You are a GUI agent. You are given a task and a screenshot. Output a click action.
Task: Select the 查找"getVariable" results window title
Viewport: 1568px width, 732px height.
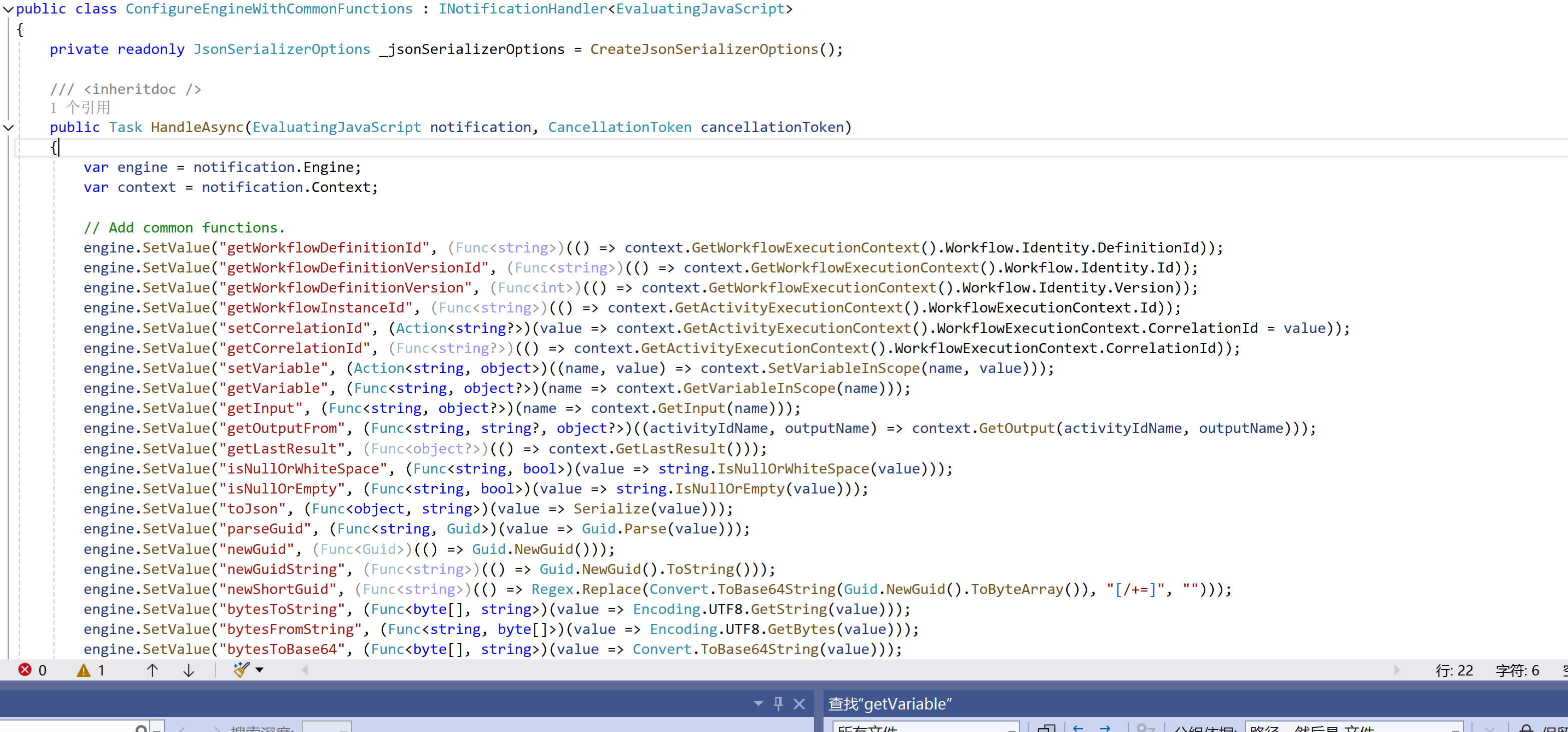(889, 703)
